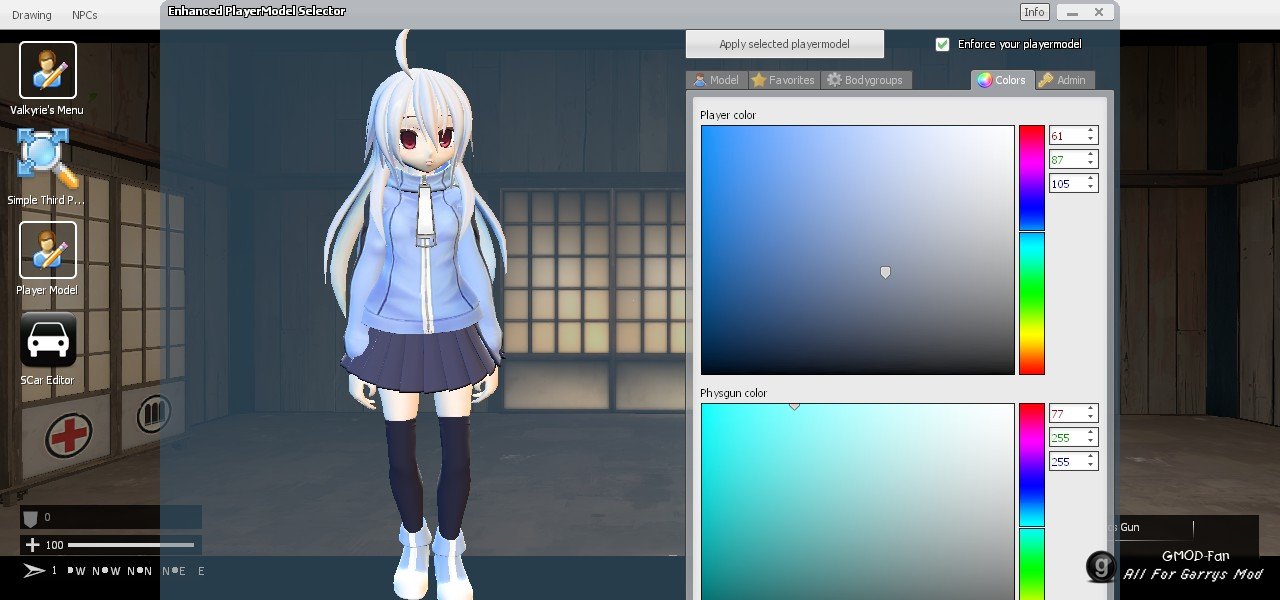1280x600 pixels.
Task: Decrease the Physgun green value
Action: (1091, 441)
